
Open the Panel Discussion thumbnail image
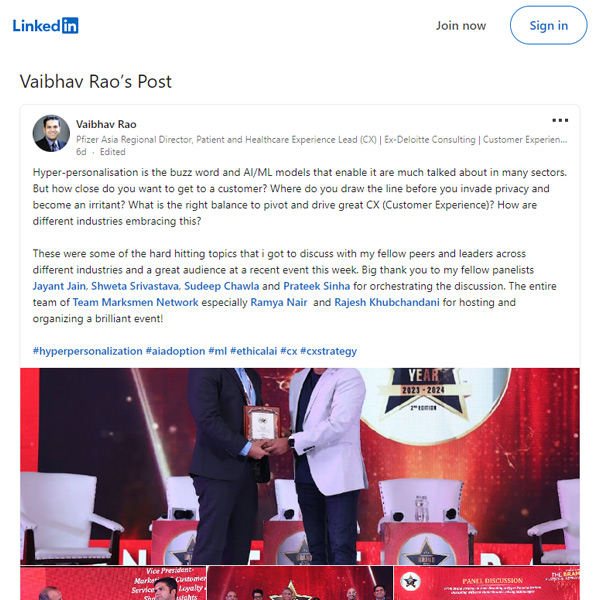coord(487,583)
